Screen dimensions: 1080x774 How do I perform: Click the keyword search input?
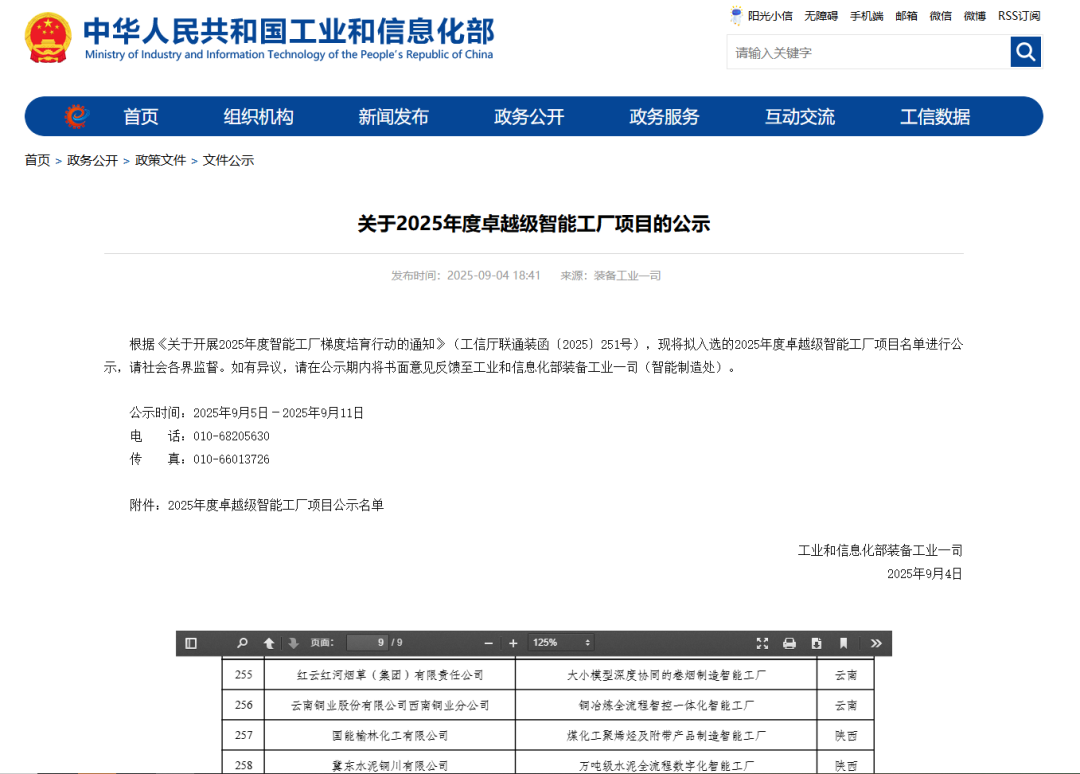[868, 52]
